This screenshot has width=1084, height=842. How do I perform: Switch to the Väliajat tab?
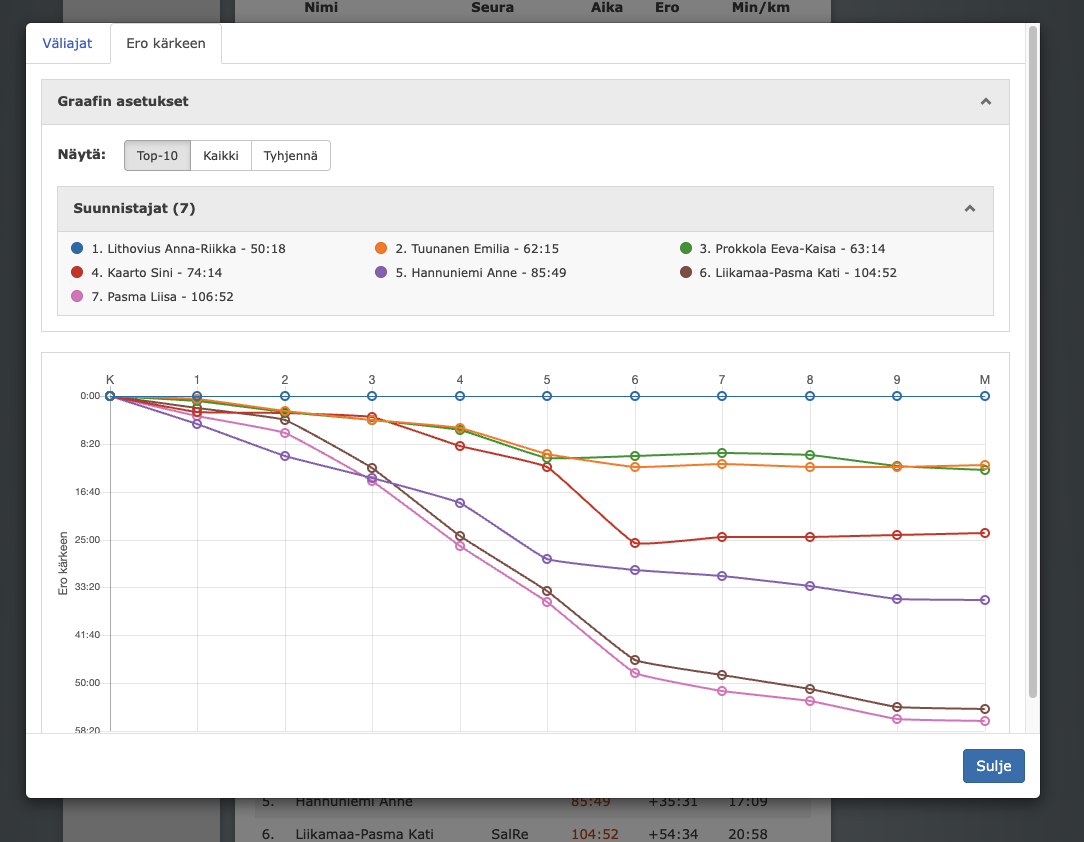point(67,44)
